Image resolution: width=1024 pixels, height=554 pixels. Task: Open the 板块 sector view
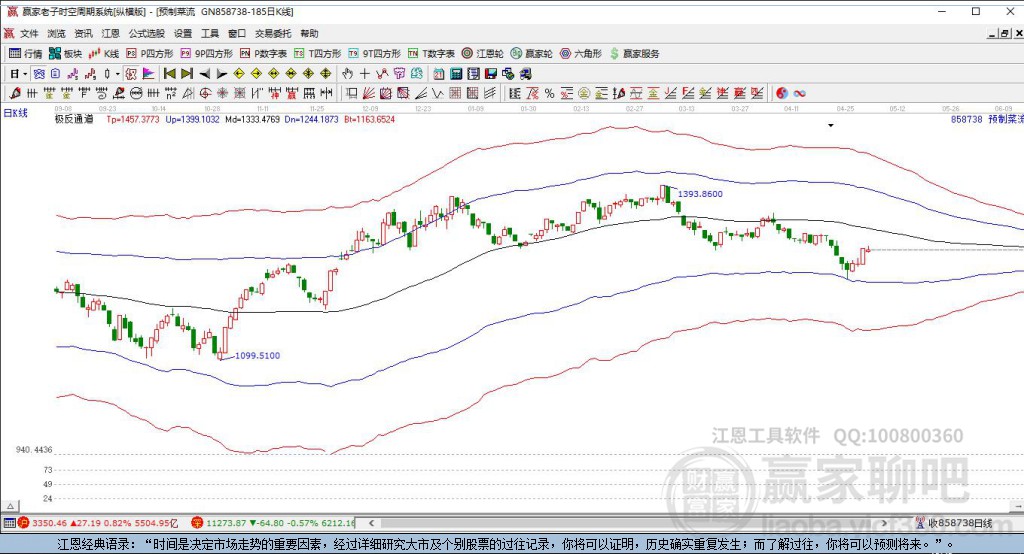tap(65, 54)
